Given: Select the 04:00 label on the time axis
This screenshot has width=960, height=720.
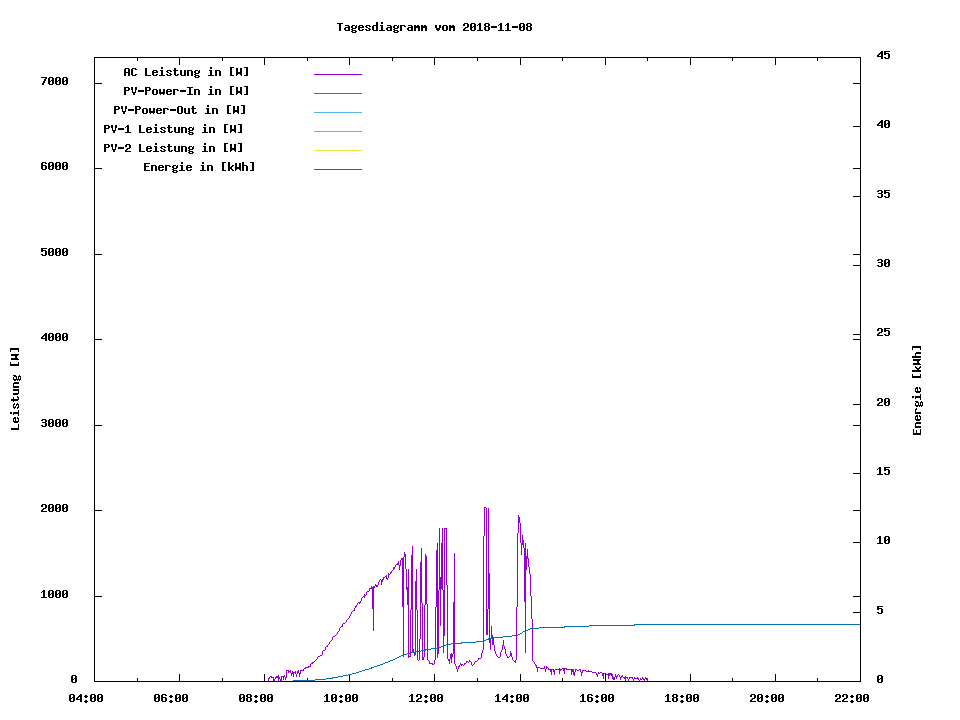Looking at the screenshot, I should tap(86, 699).
